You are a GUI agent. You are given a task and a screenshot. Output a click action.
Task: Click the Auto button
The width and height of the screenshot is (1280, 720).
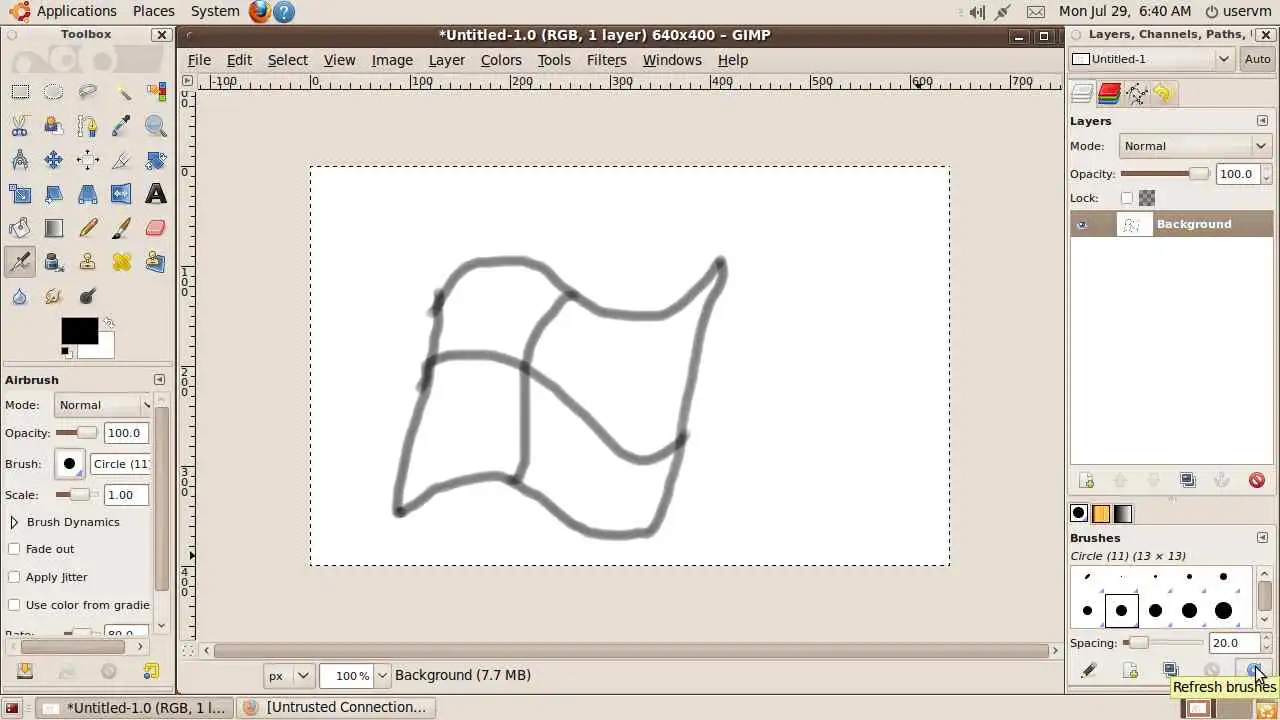coord(1257,59)
